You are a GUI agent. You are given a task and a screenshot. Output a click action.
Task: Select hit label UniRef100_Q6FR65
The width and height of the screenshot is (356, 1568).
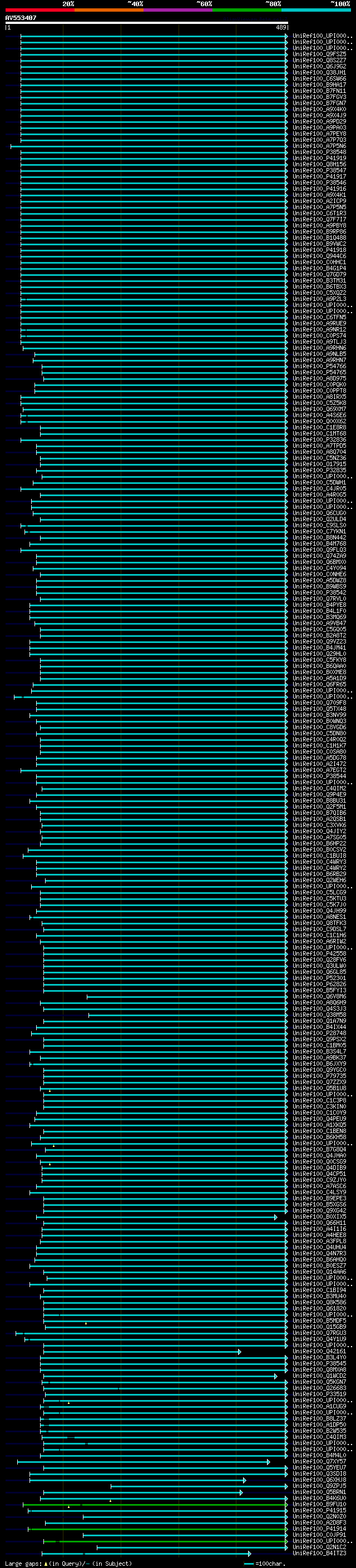[319, 684]
